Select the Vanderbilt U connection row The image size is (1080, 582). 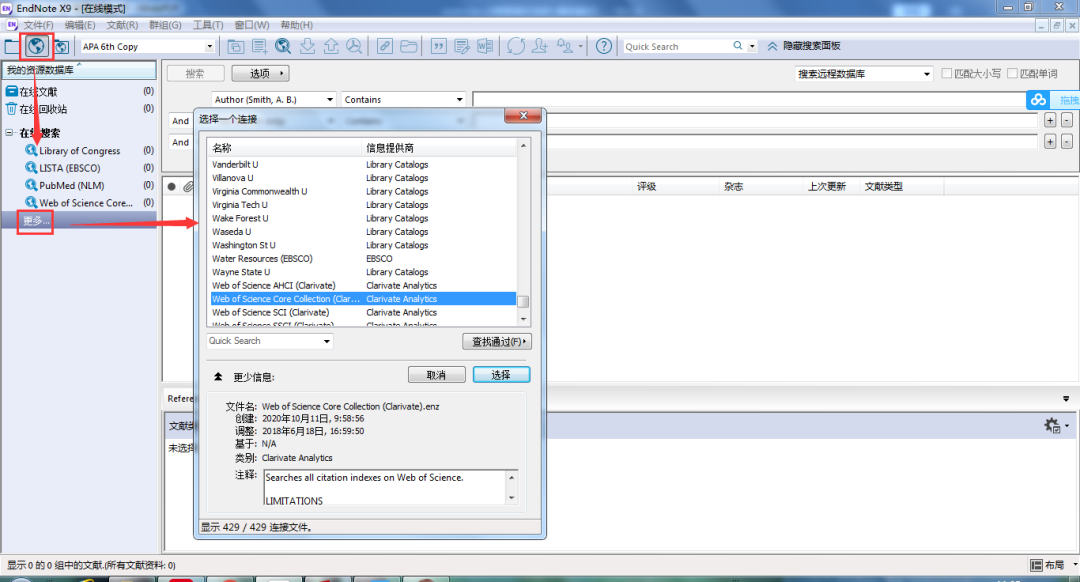coord(363,165)
